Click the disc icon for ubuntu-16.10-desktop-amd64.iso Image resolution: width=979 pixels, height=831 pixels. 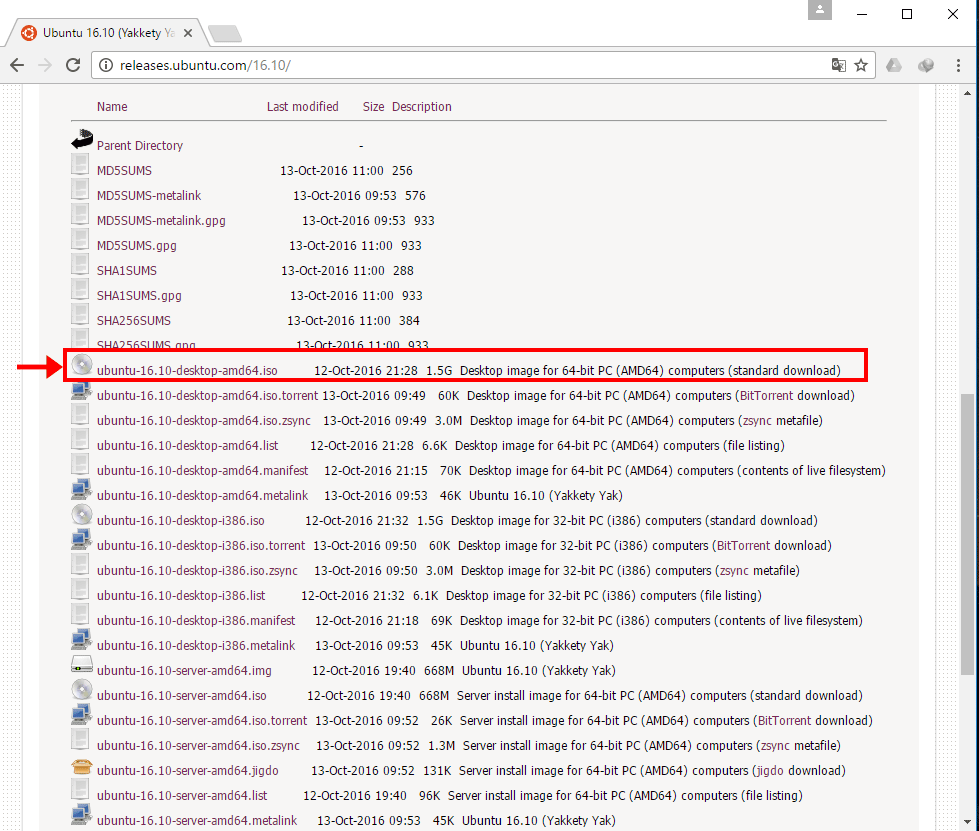coord(82,364)
